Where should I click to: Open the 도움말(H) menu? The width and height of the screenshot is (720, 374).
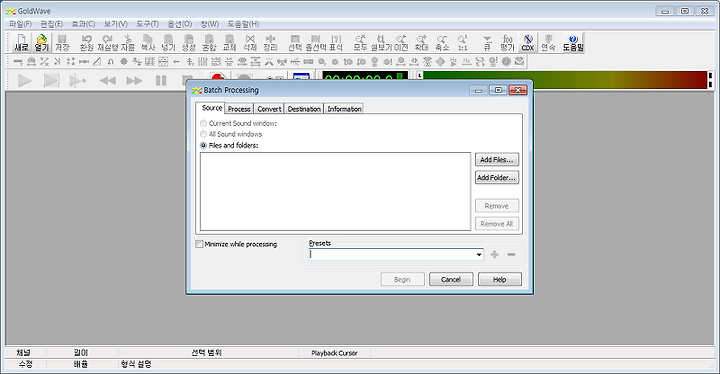[243, 24]
